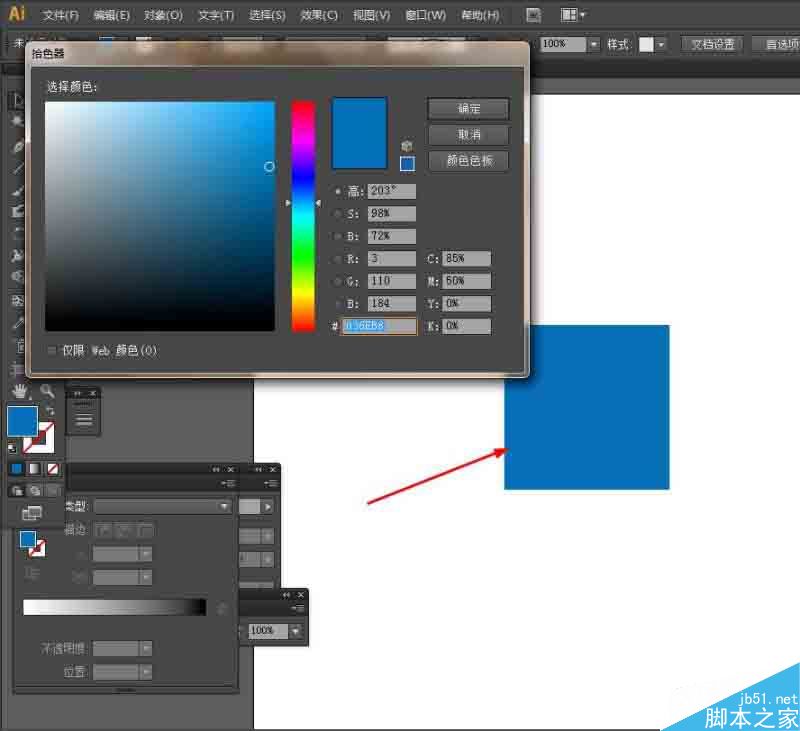Enable 仅限 Web 颜色 checkbox

(x=52, y=350)
